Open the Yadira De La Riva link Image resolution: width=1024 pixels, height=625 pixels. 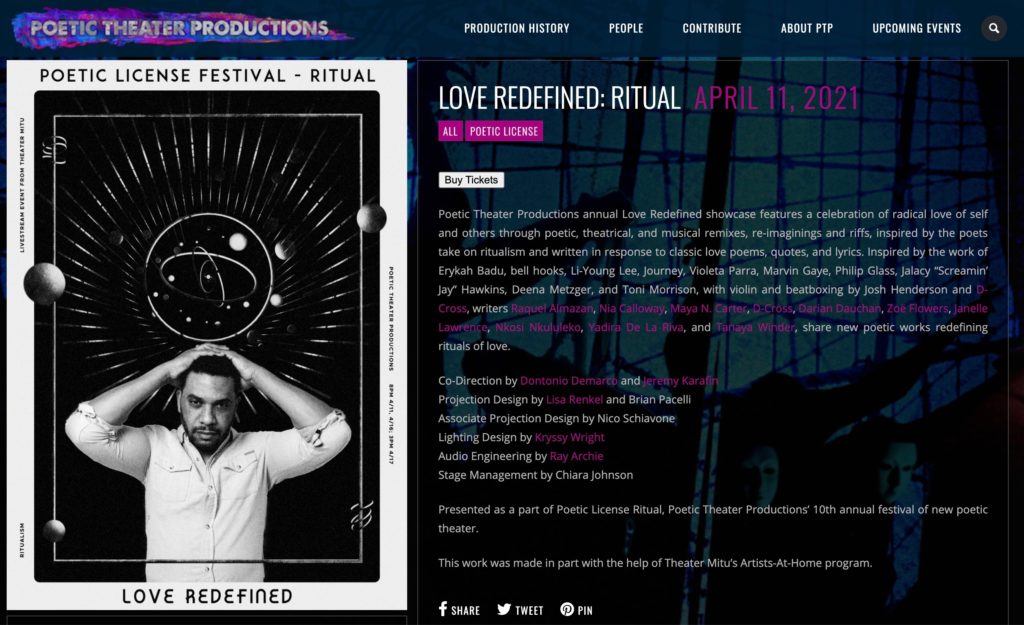click(635, 327)
